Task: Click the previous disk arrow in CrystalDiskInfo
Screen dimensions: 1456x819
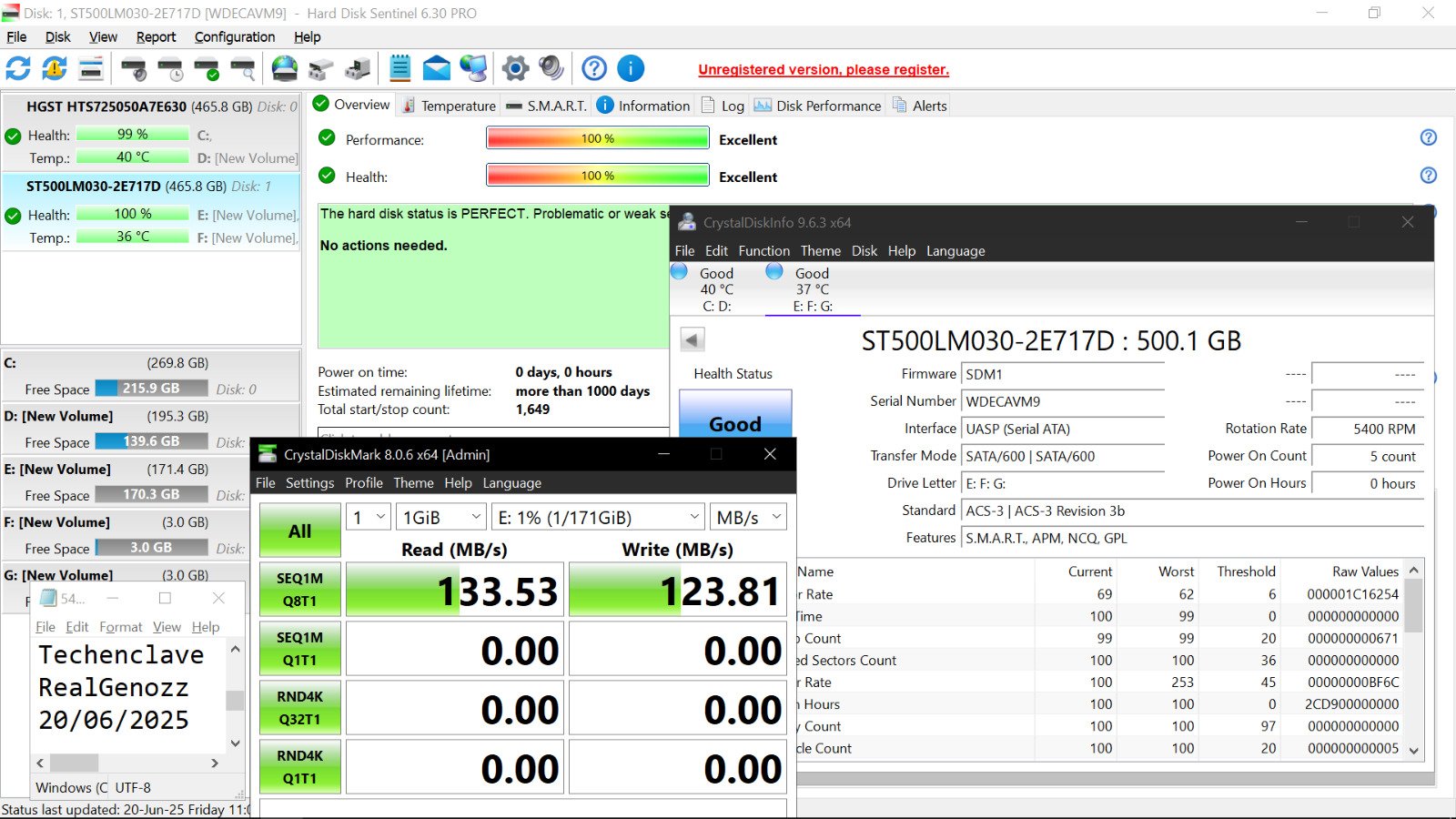Action: [x=693, y=340]
